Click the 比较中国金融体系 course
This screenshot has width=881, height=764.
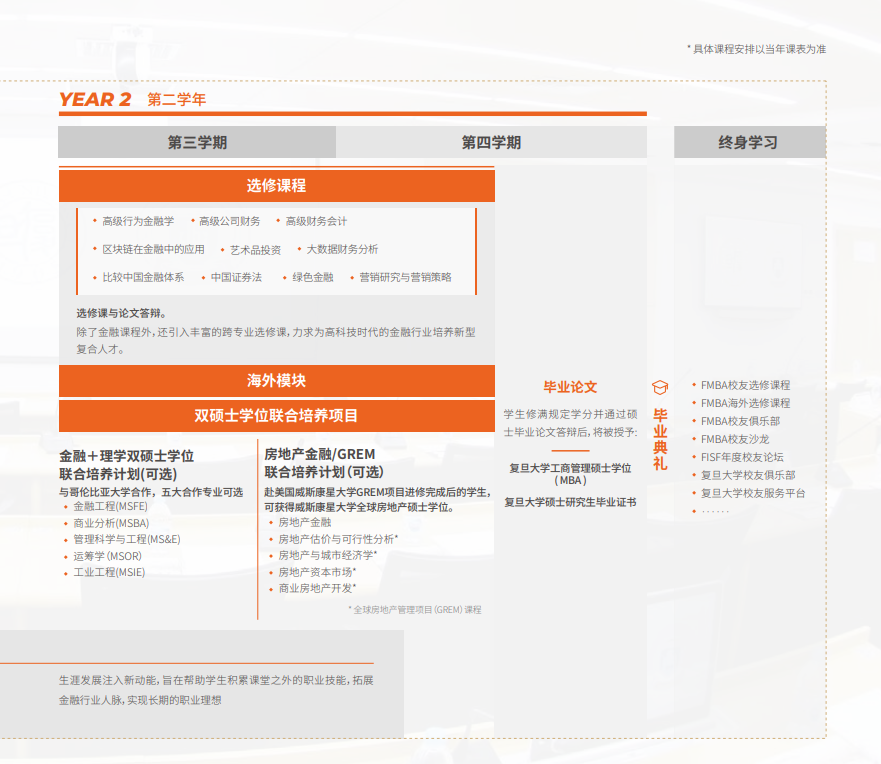pos(143,278)
